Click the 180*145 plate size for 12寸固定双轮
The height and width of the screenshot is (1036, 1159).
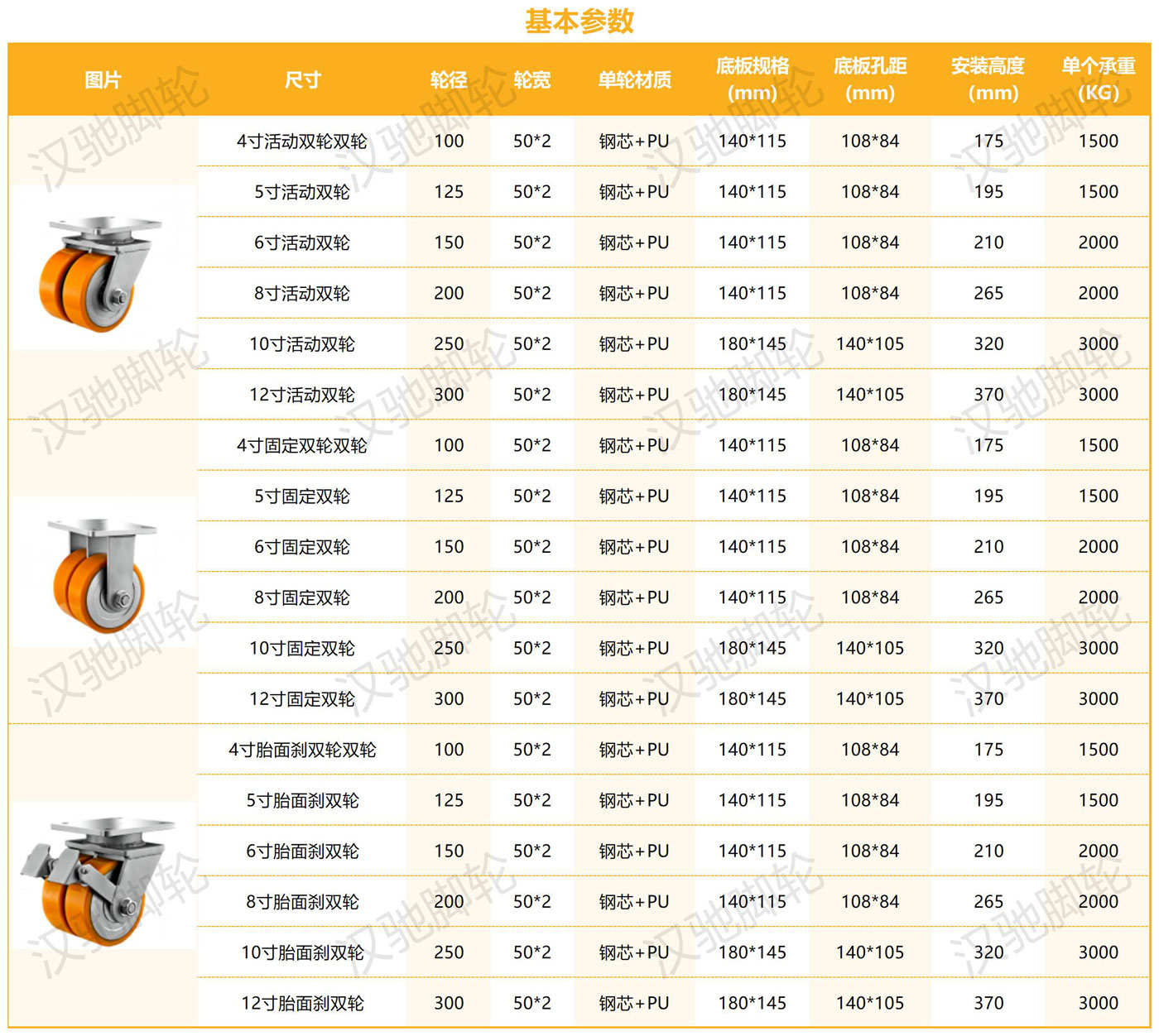(x=753, y=698)
